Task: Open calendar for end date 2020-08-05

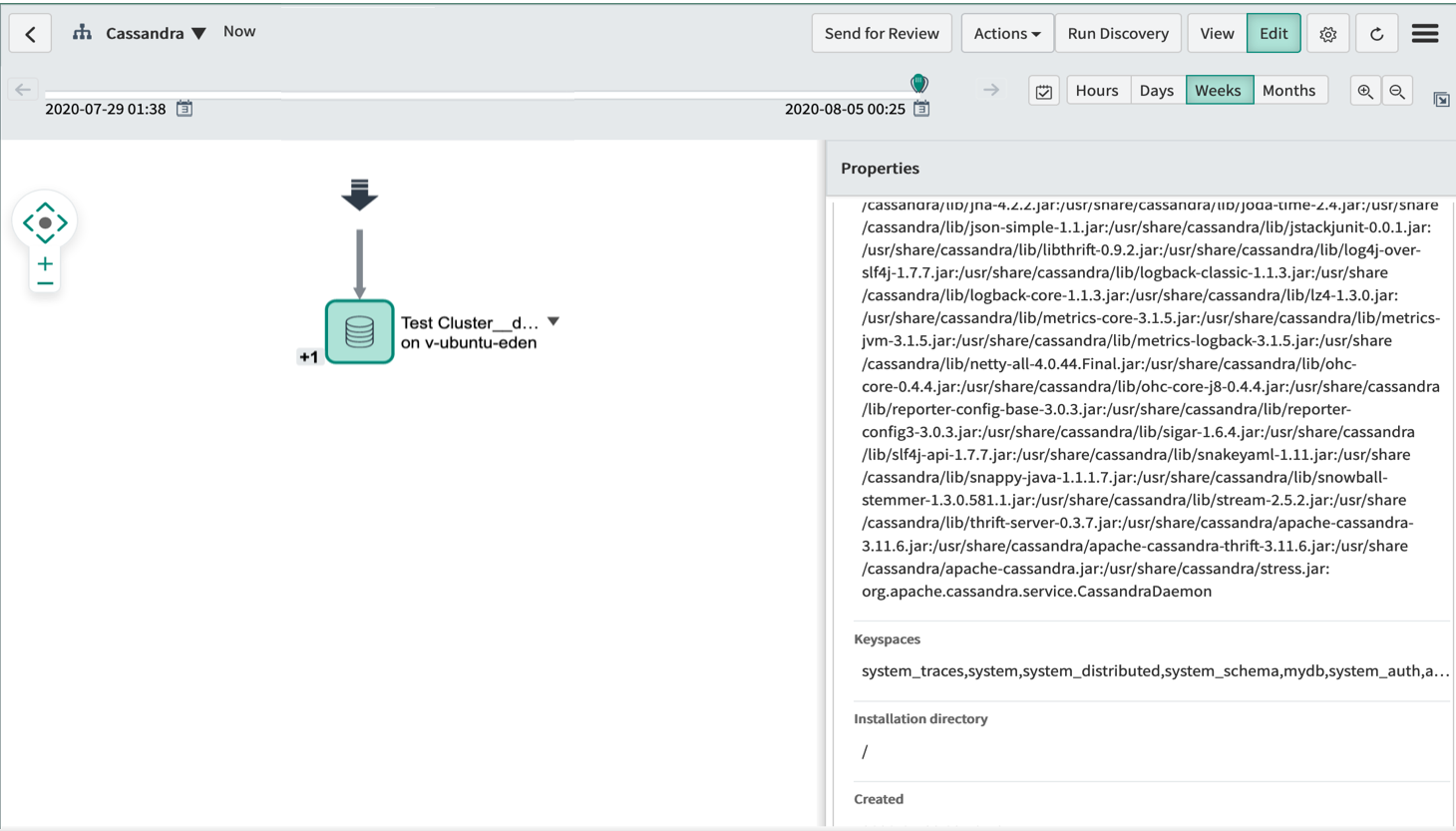Action: click(x=921, y=108)
